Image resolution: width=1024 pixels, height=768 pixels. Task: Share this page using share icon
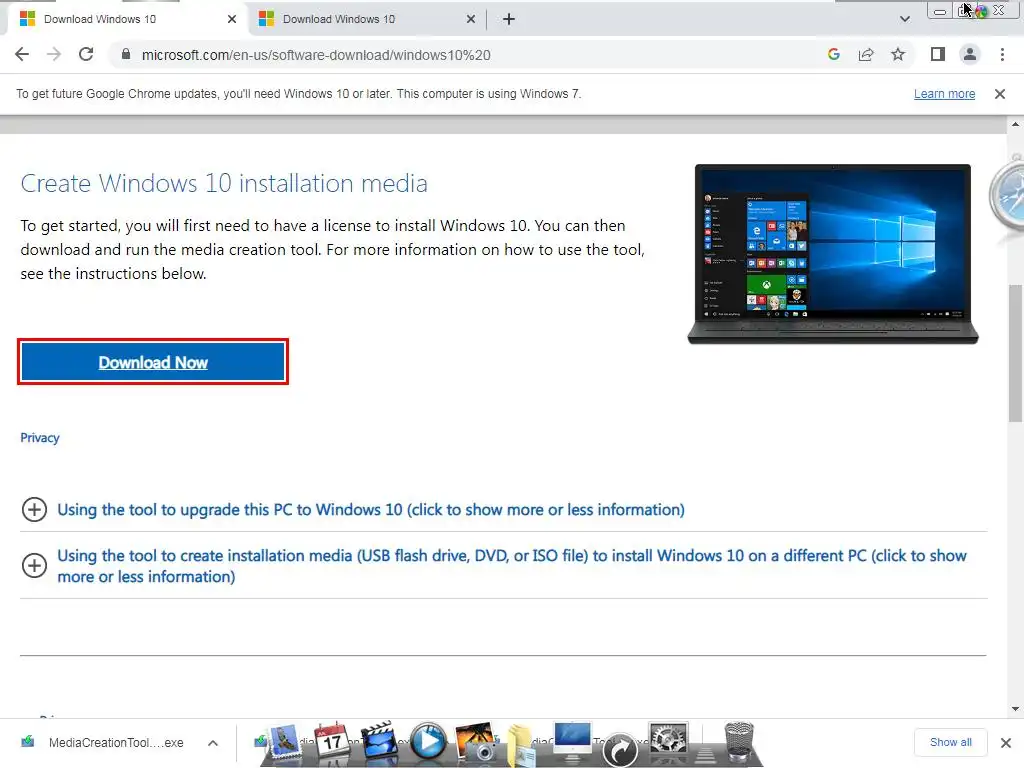point(866,55)
